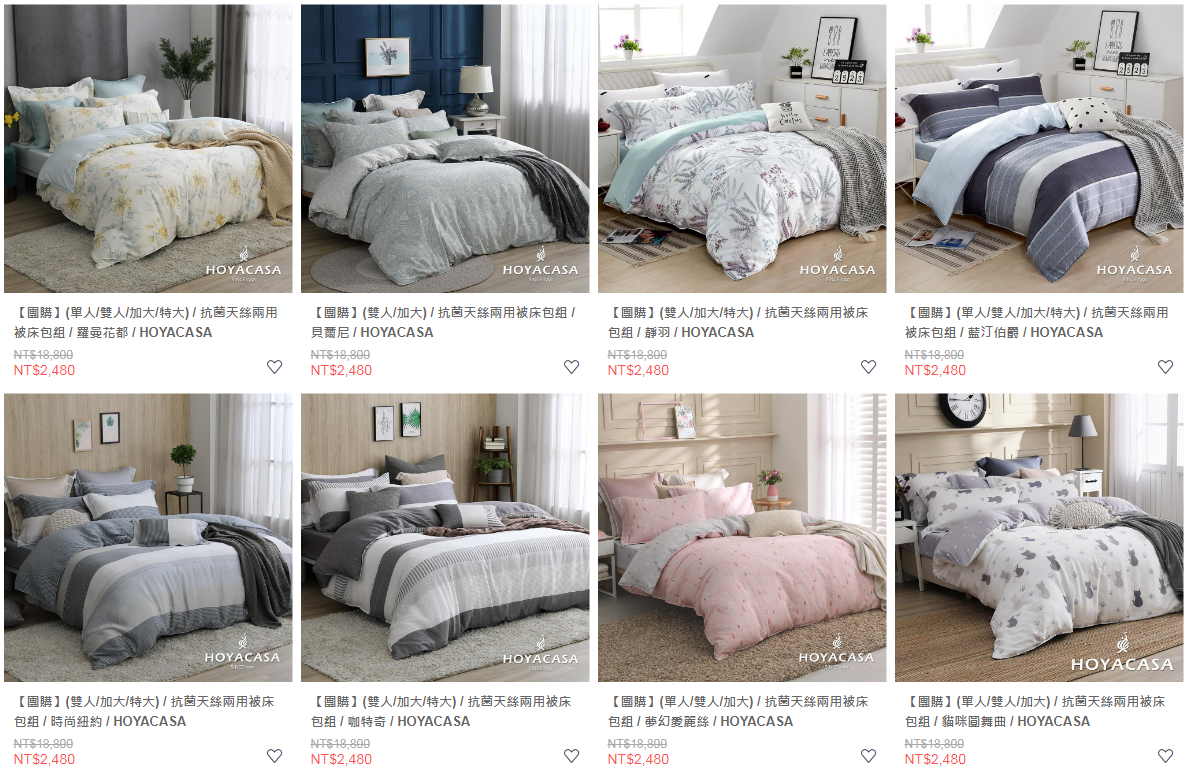Screen dimensions: 1189x771
Task: Open the 羅曼花都 product title link
Action: coord(146,322)
